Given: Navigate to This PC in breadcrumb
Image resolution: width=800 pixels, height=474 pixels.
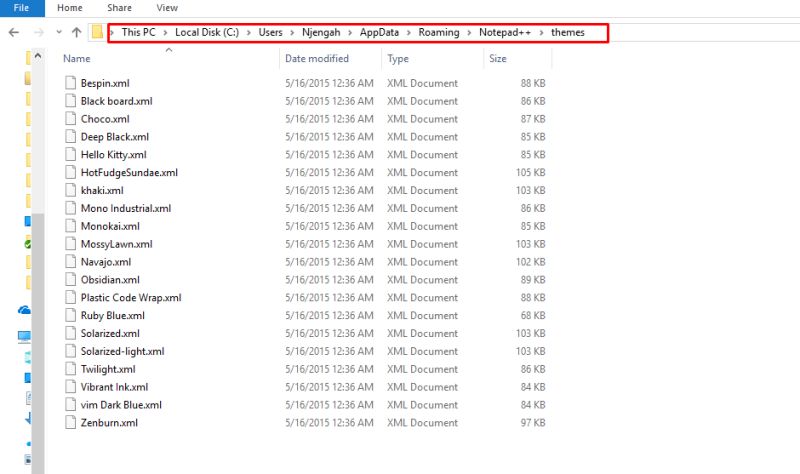Looking at the screenshot, I should pyautogui.click(x=138, y=32).
